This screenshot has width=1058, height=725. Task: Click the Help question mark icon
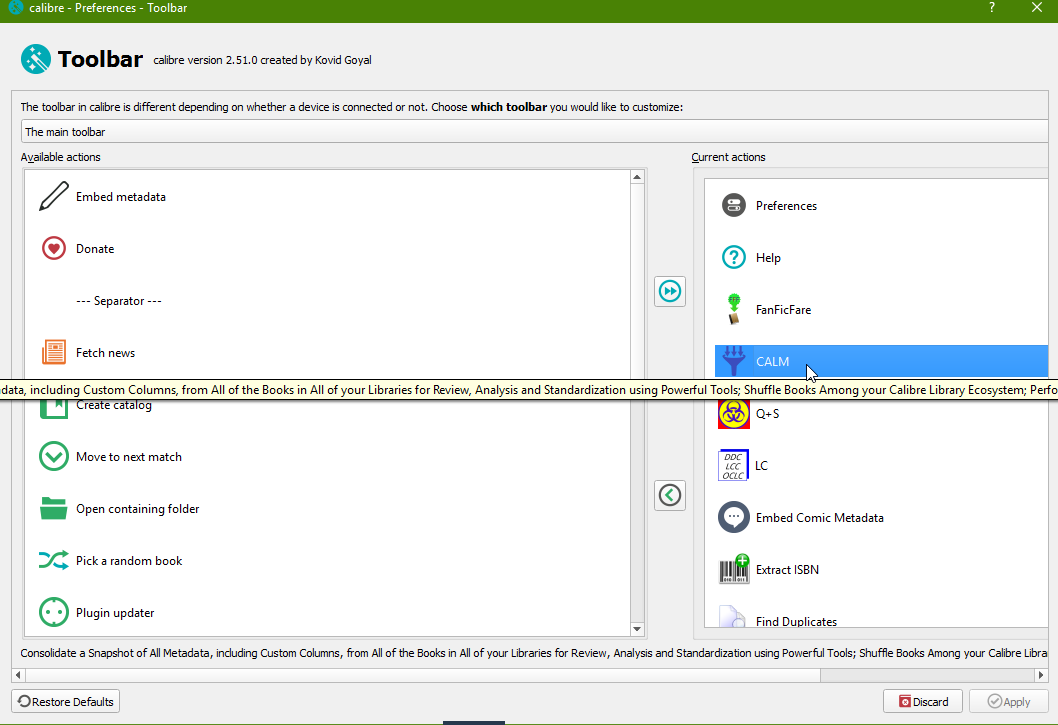coord(734,257)
